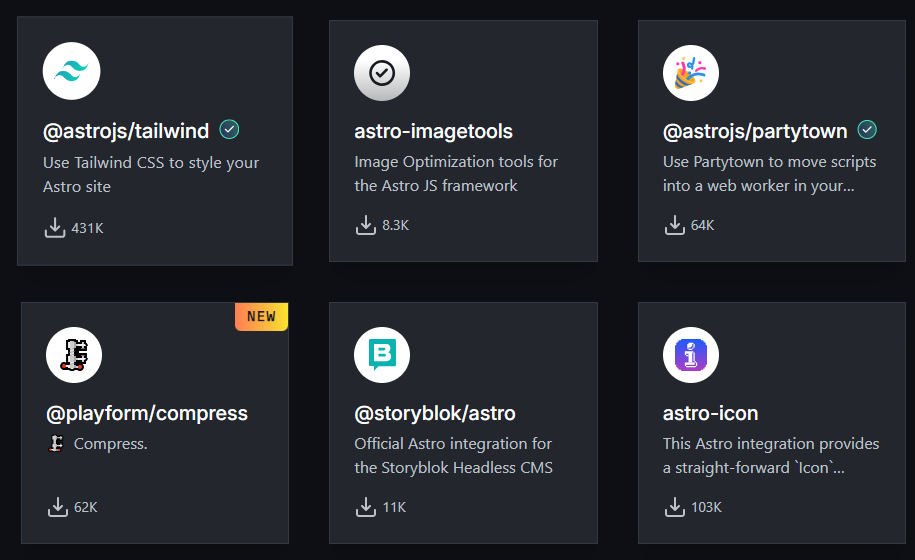Image resolution: width=915 pixels, height=560 pixels.
Task: Click the 431K download count
Action: [88, 228]
